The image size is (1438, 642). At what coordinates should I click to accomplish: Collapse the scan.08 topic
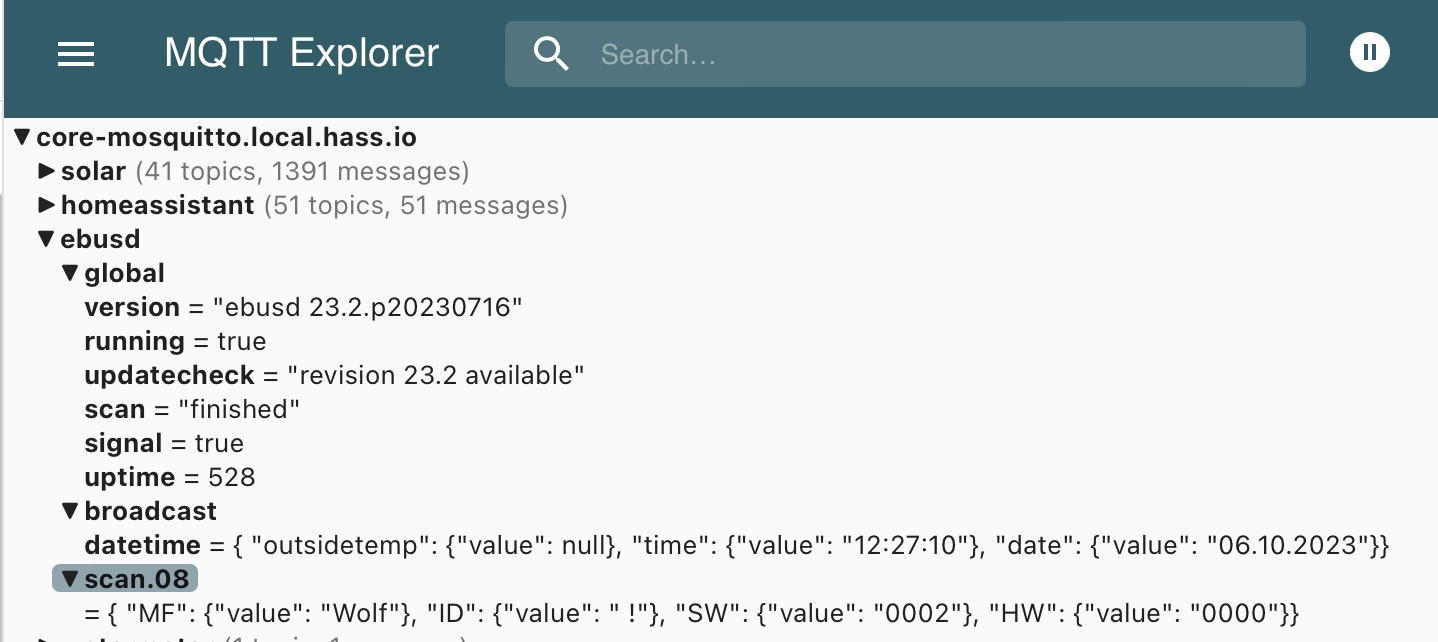point(70,579)
